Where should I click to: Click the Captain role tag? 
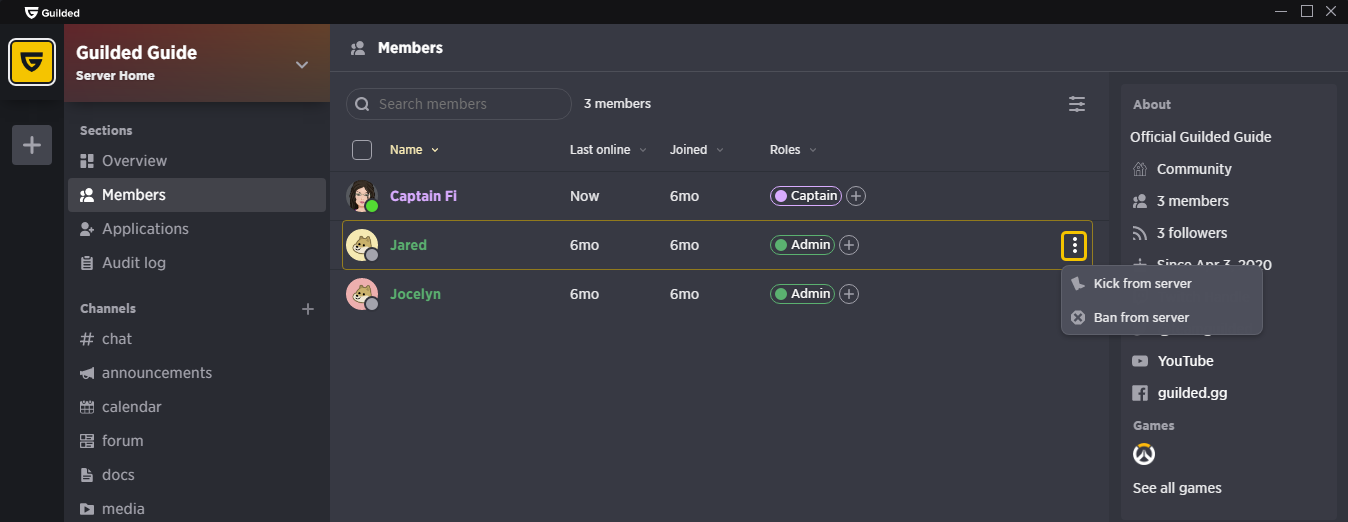tap(806, 196)
